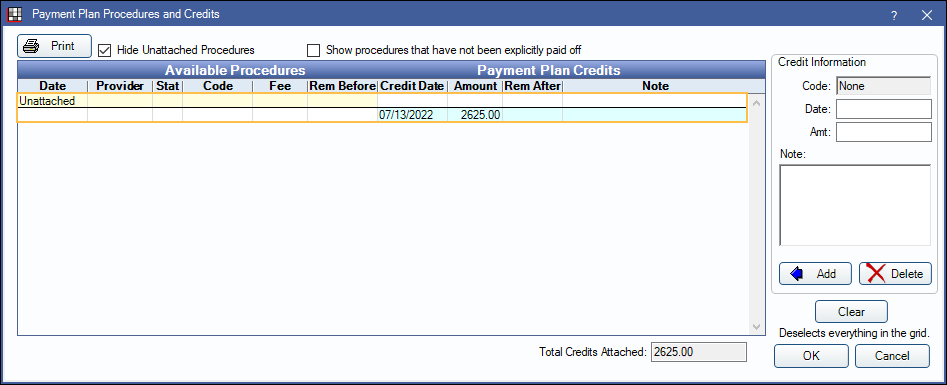Click the credit Date input field
Viewport: 947px width, 385px height.
884,109
